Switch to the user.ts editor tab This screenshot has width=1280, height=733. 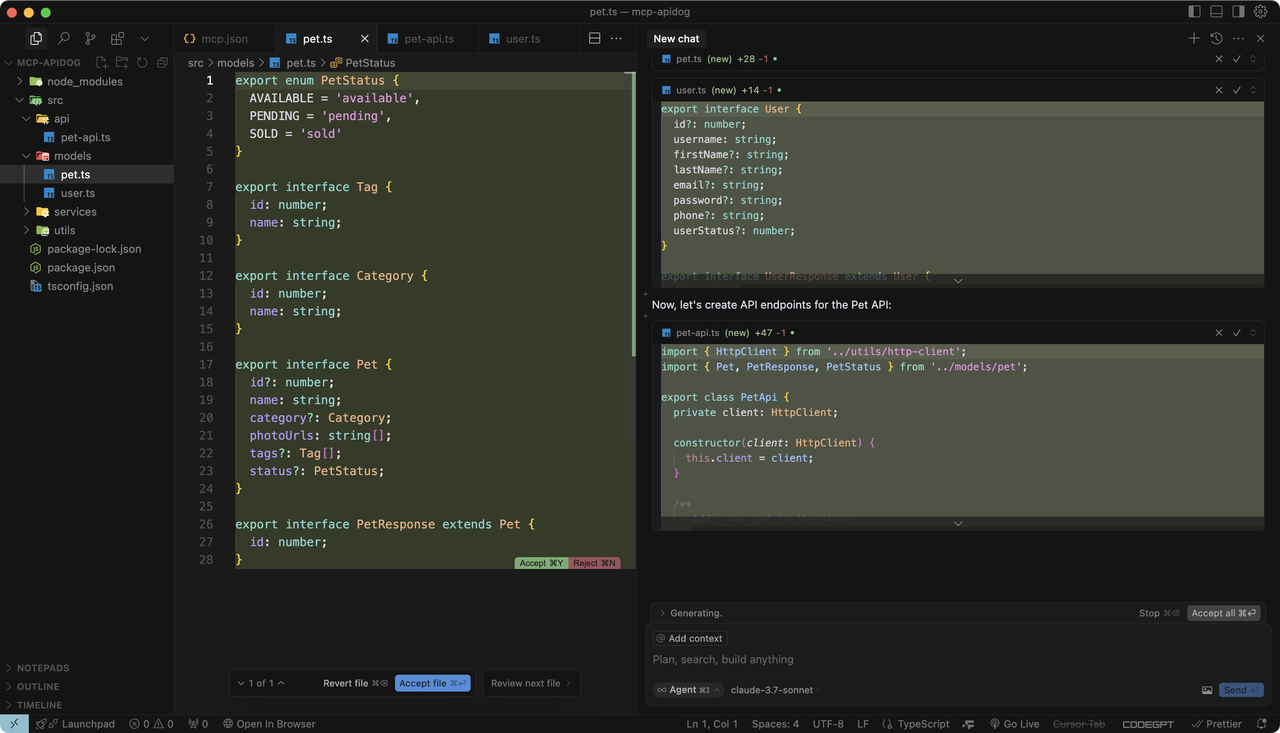523,39
